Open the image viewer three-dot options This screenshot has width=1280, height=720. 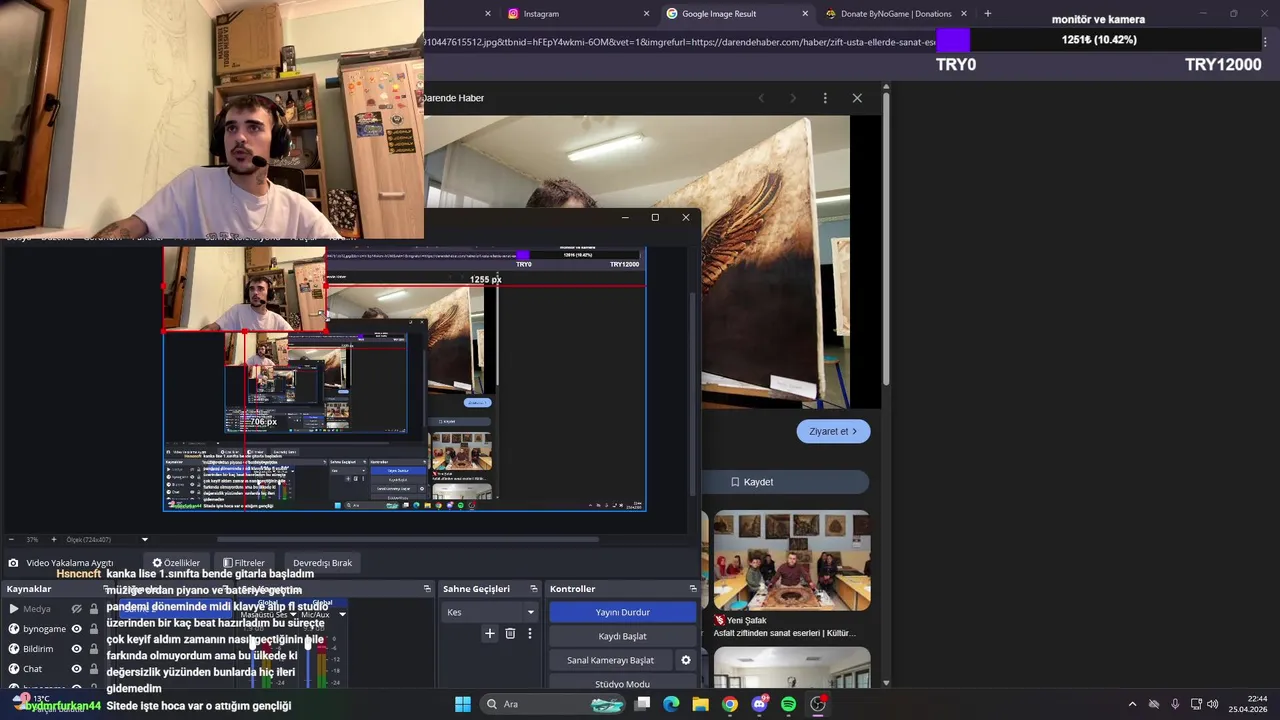825,98
